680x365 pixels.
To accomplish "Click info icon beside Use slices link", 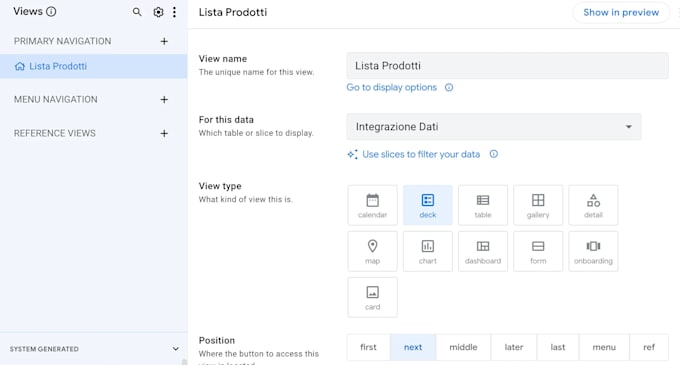I will (x=494, y=154).
